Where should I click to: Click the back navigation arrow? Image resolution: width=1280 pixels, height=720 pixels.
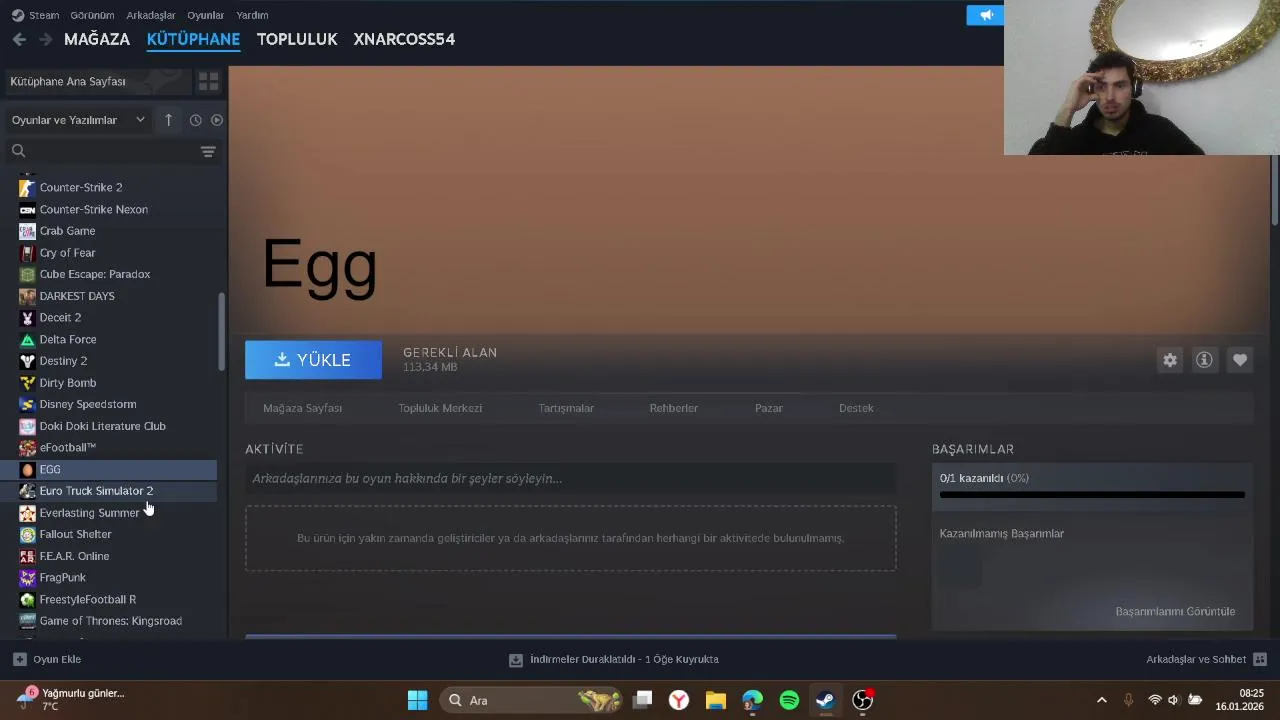(x=19, y=39)
